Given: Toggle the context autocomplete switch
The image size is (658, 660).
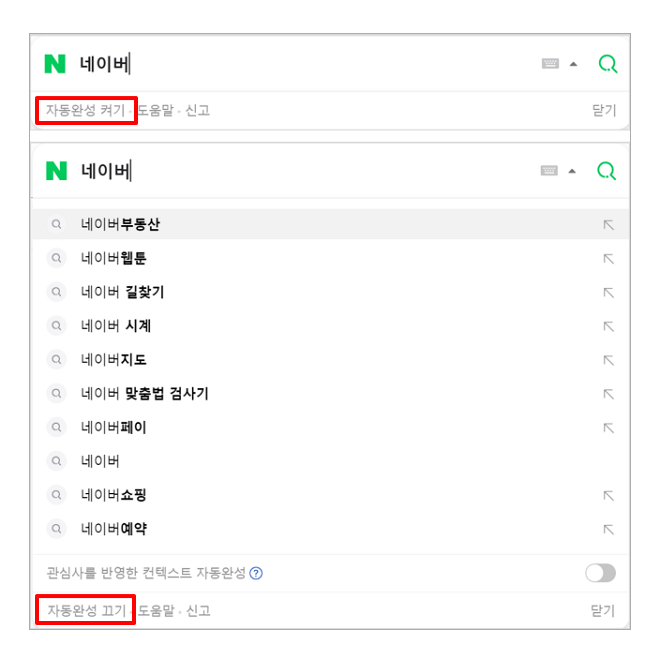Looking at the screenshot, I should 600,573.
